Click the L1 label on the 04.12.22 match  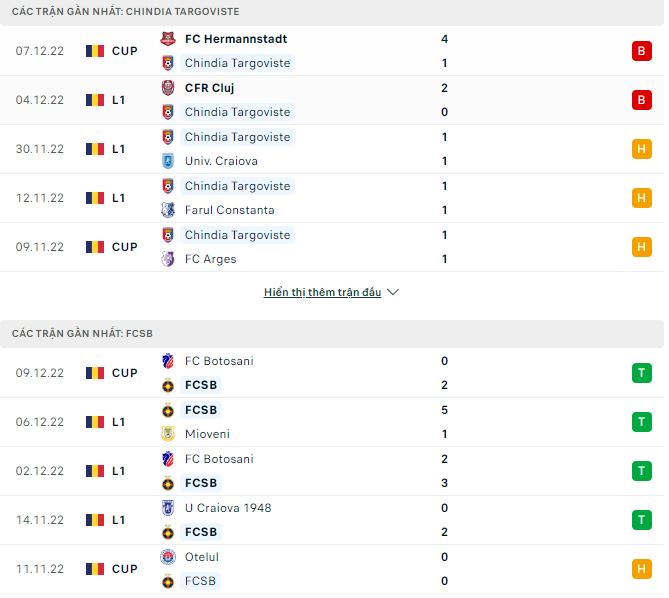119,100
